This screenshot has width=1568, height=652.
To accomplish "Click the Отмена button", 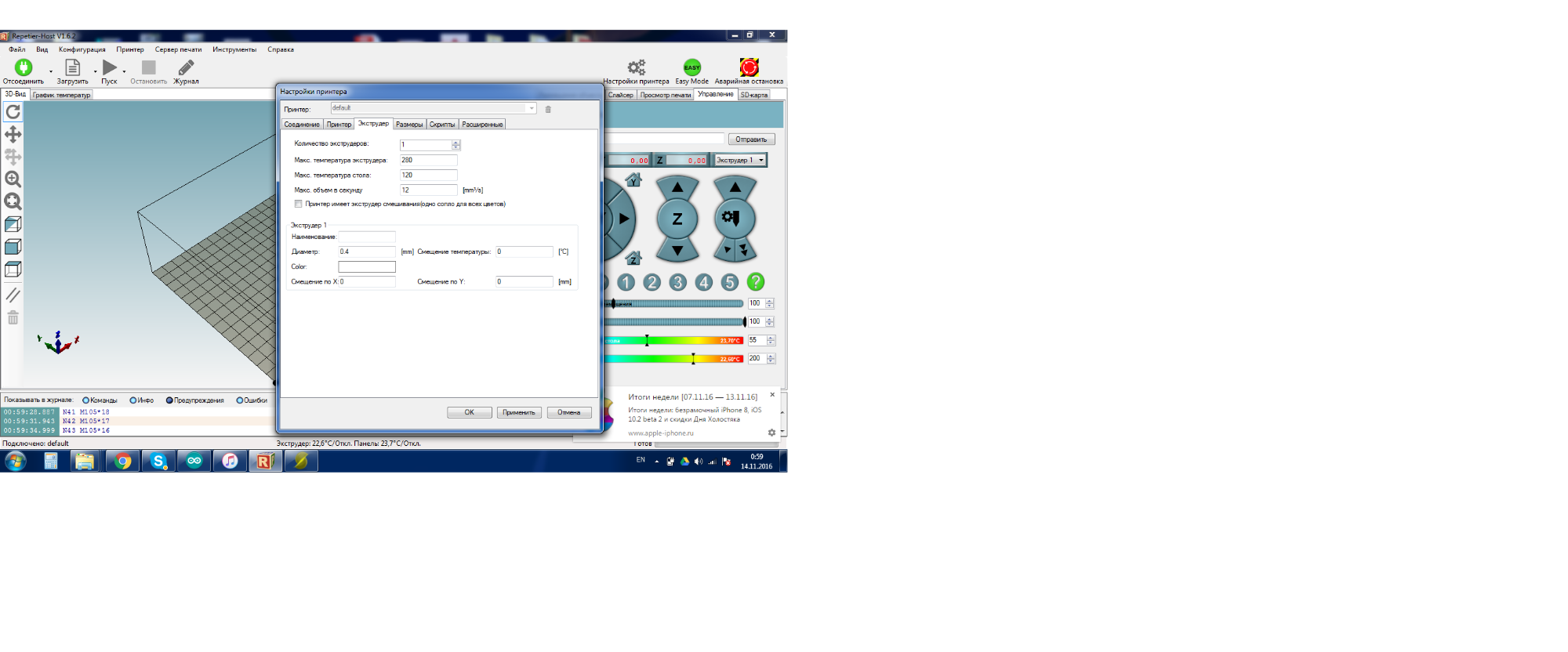I will tap(569, 413).
